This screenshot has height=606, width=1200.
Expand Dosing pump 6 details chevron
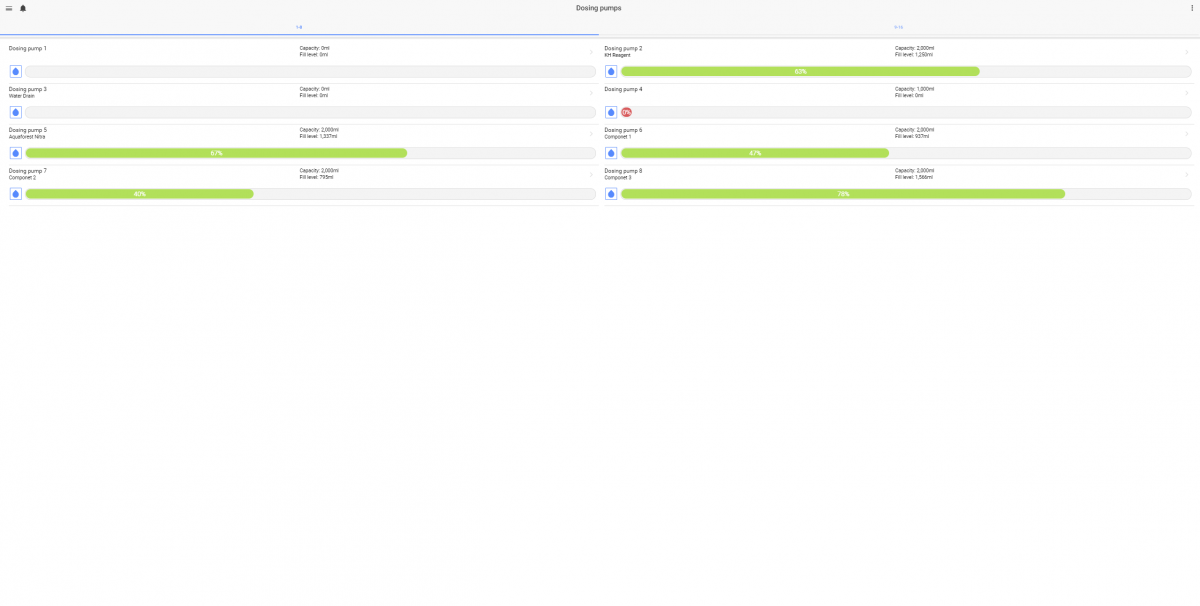[x=1187, y=133]
